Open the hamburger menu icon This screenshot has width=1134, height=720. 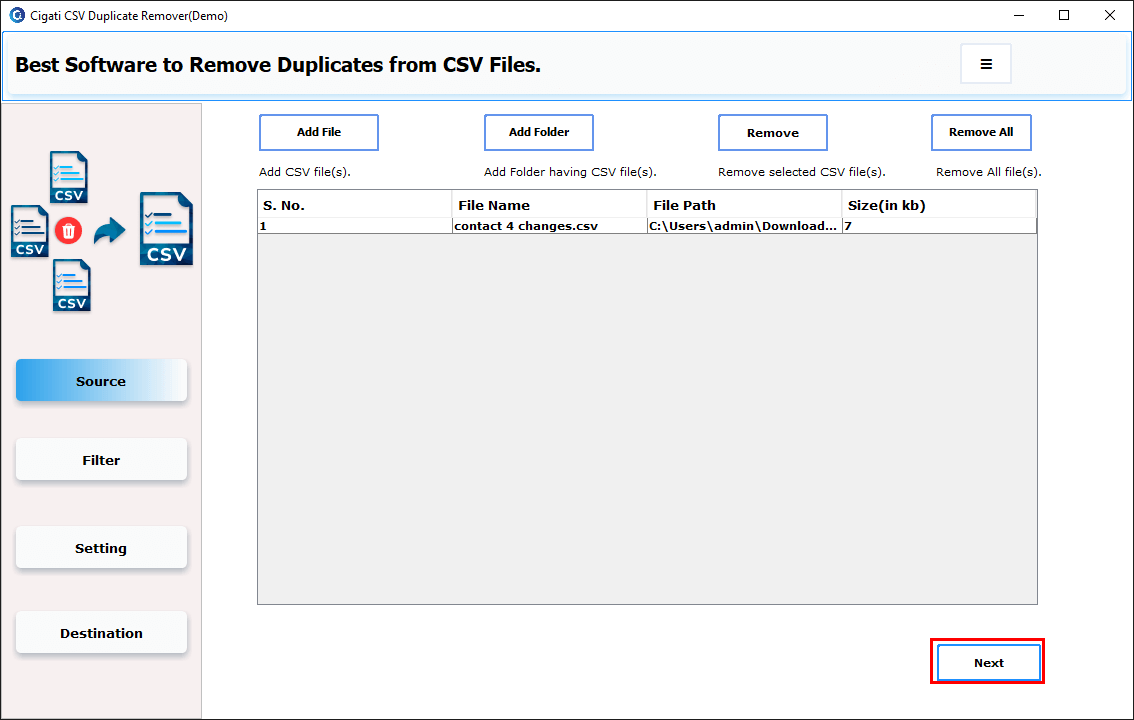[986, 64]
